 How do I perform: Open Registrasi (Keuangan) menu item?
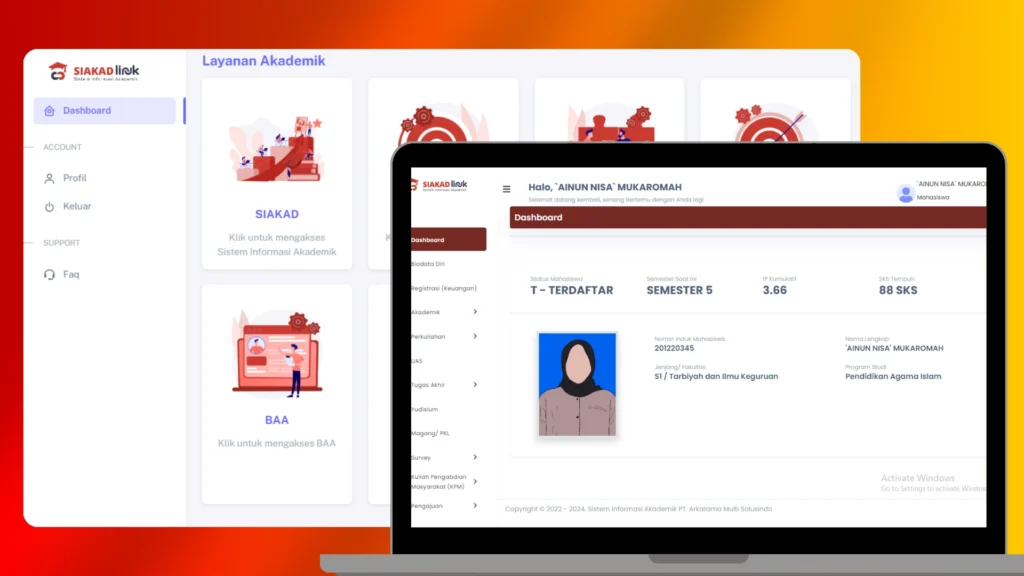[x=444, y=288]
